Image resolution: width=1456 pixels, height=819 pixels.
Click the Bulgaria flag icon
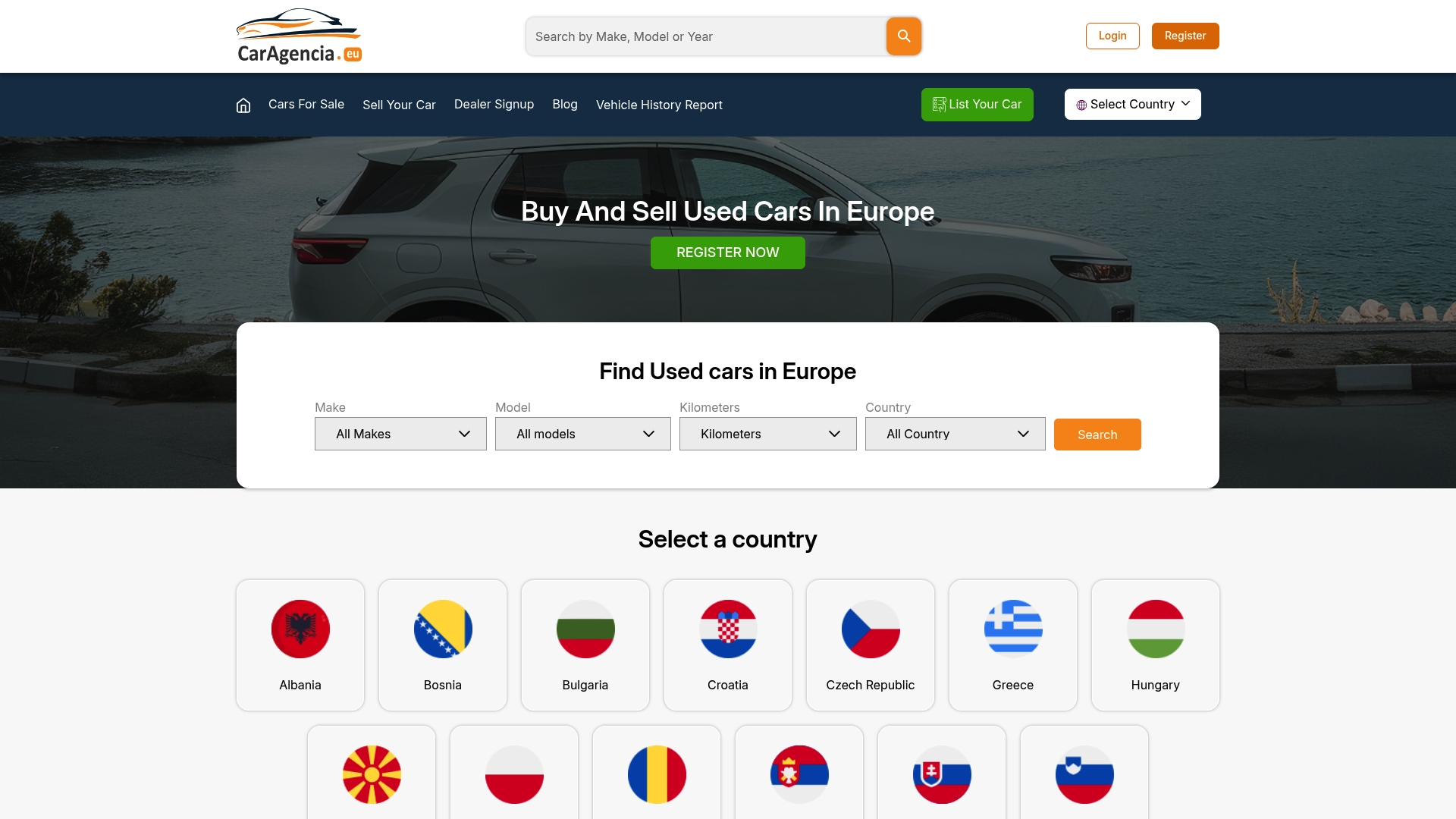pyautogui.click(x=585, y=629)
